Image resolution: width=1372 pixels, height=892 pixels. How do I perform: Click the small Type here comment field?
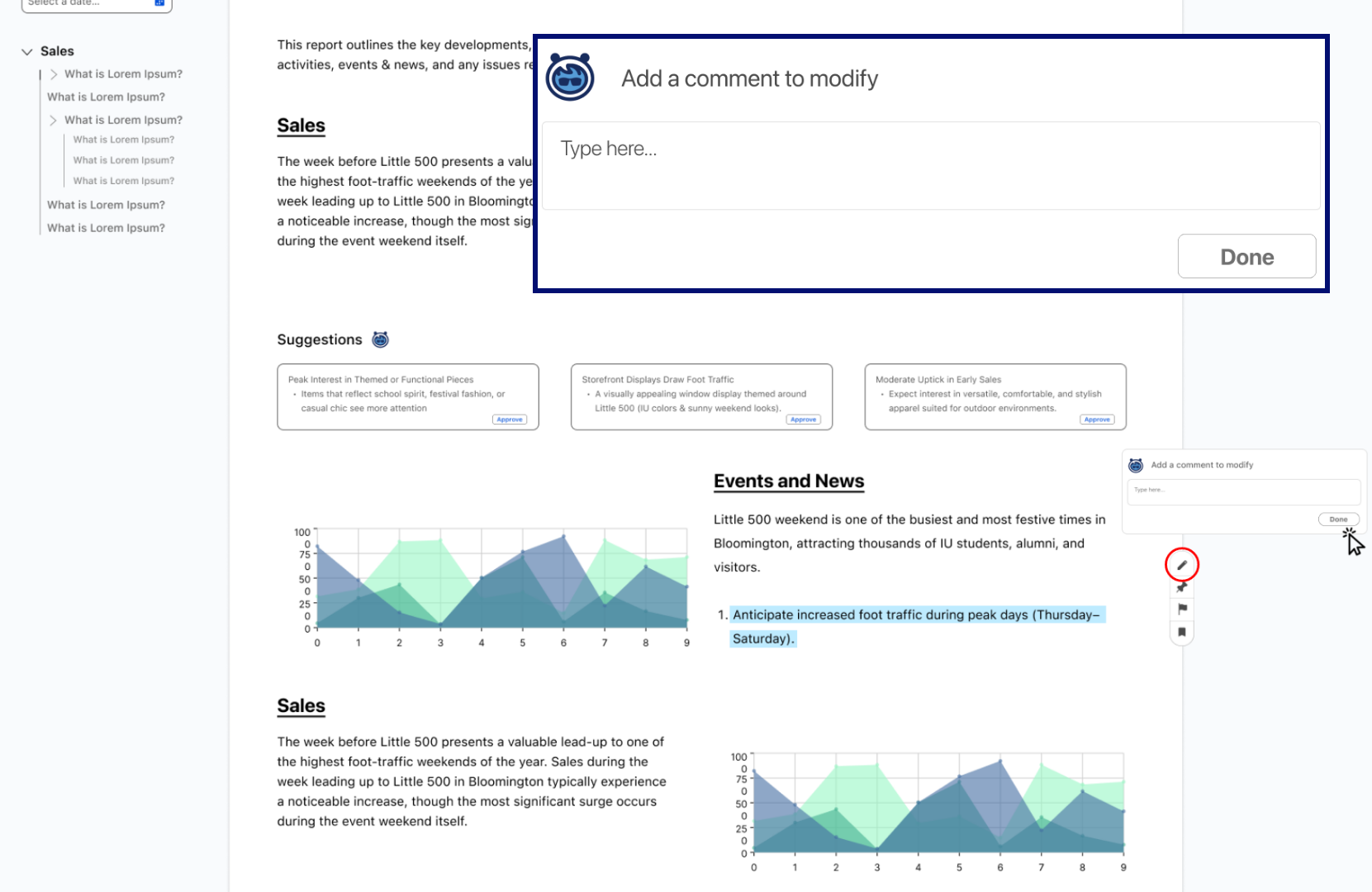coord(1243,492)
